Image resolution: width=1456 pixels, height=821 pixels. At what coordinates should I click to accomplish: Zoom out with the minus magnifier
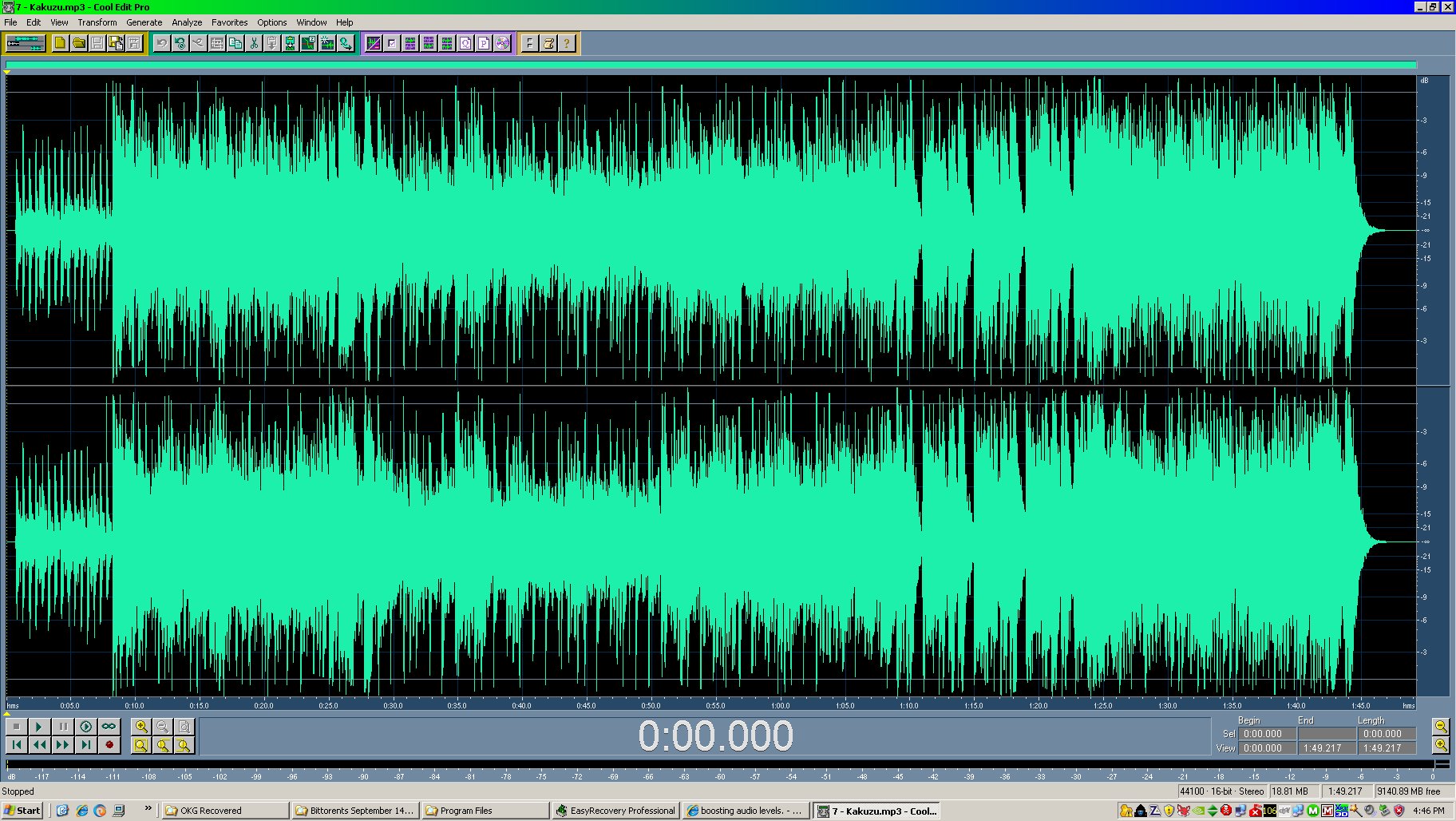pyautogui.click(x=163, y=726)
